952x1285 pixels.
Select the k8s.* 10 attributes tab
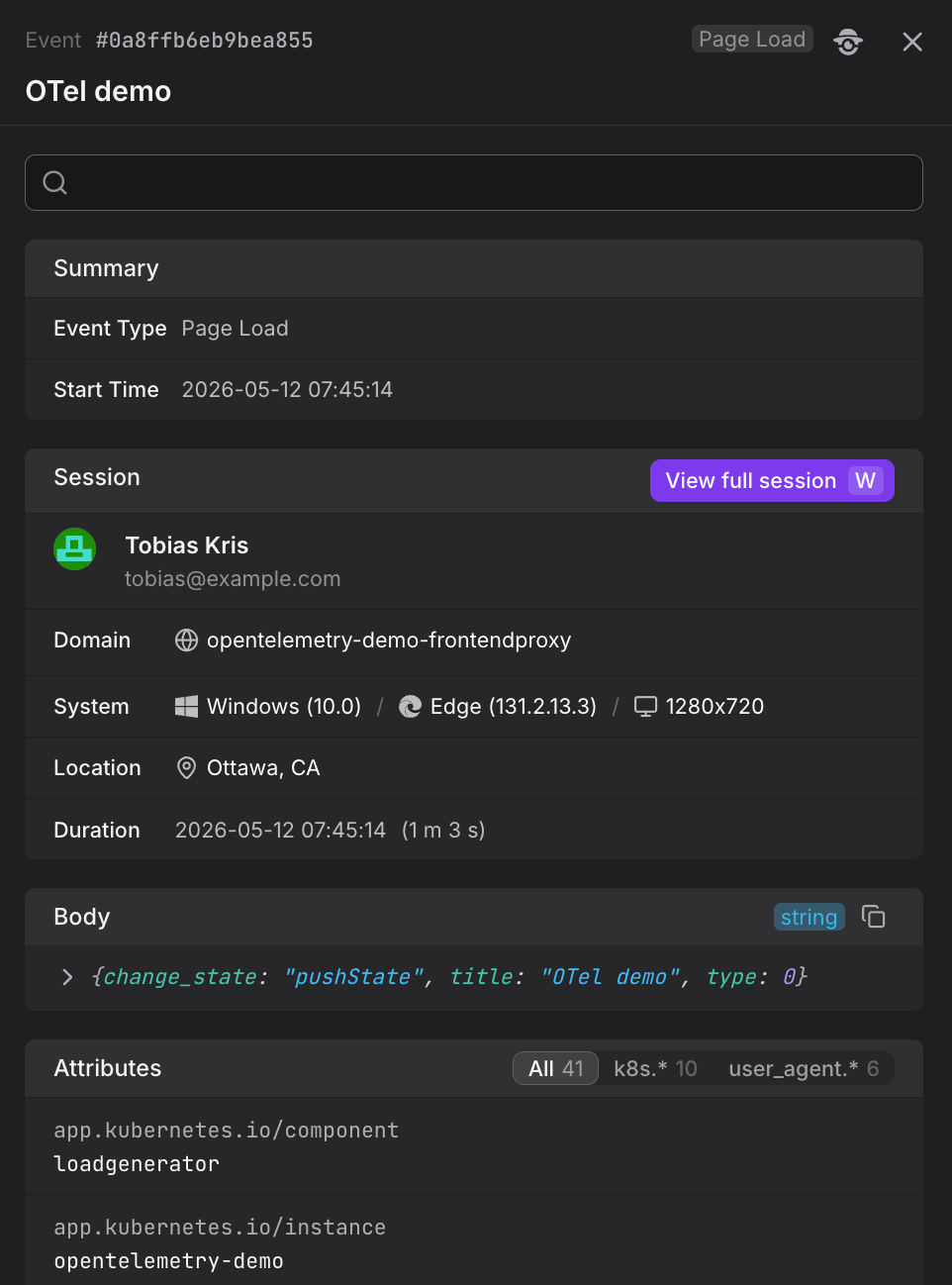[x=655, y=1068]
